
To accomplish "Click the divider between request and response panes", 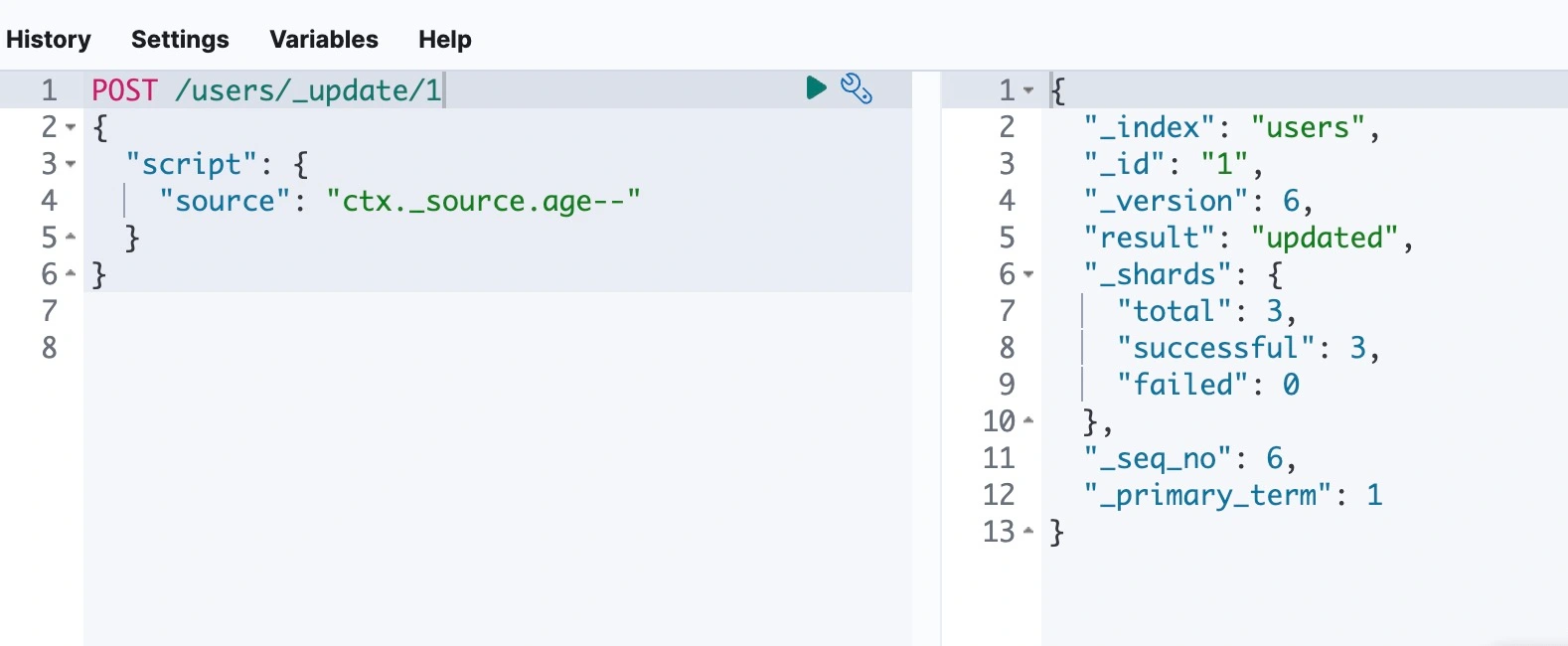I will (926, 358).
